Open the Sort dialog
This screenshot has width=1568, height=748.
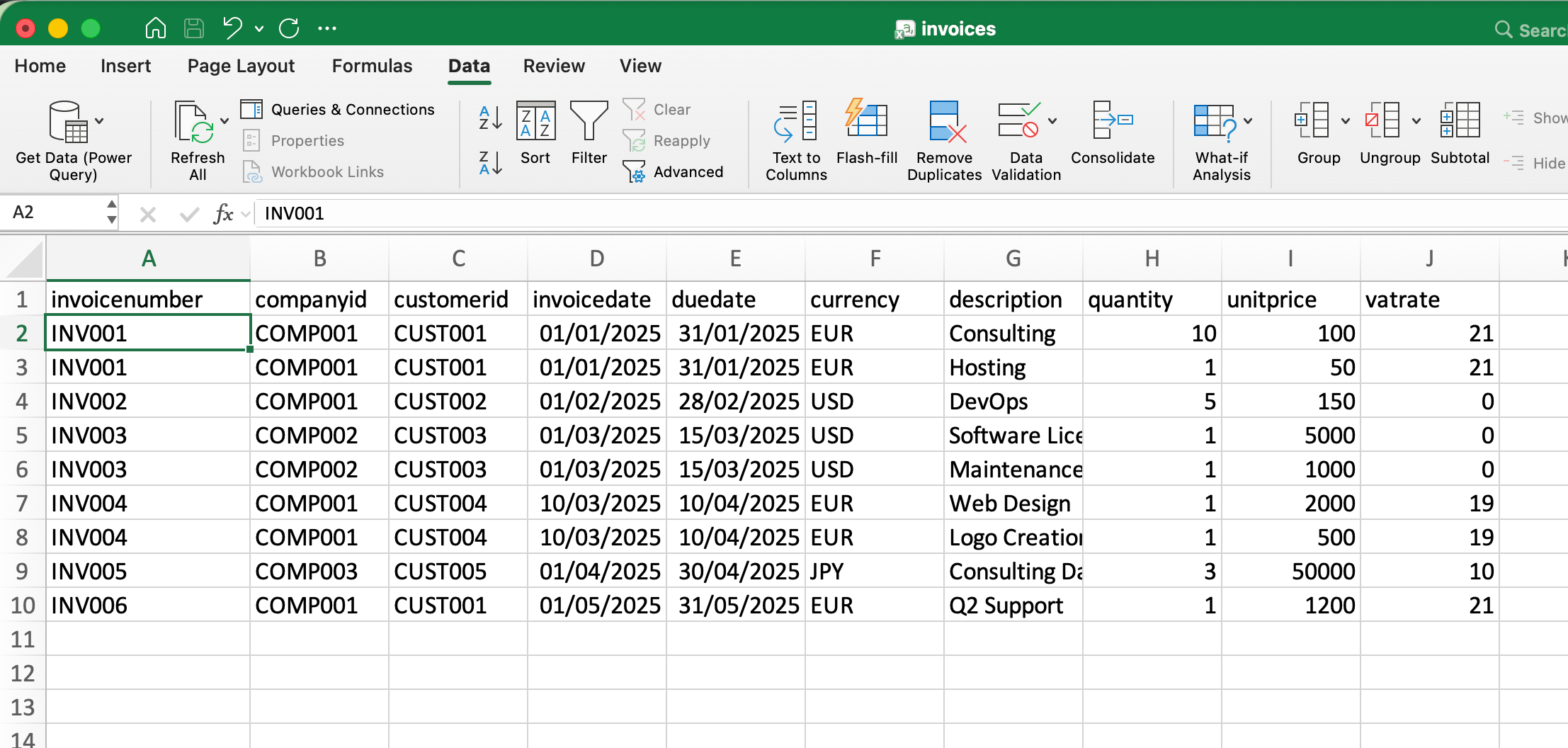click(x=535, y=133)
